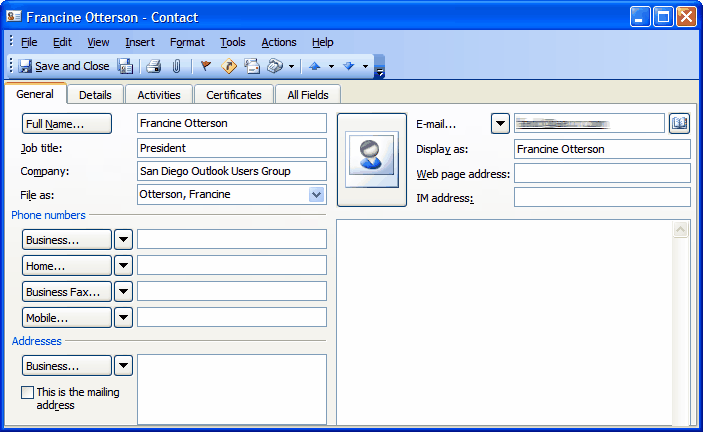Screen dimensions: 703x432
Task: Click the New Message to Contact icon
Action: 252,66
